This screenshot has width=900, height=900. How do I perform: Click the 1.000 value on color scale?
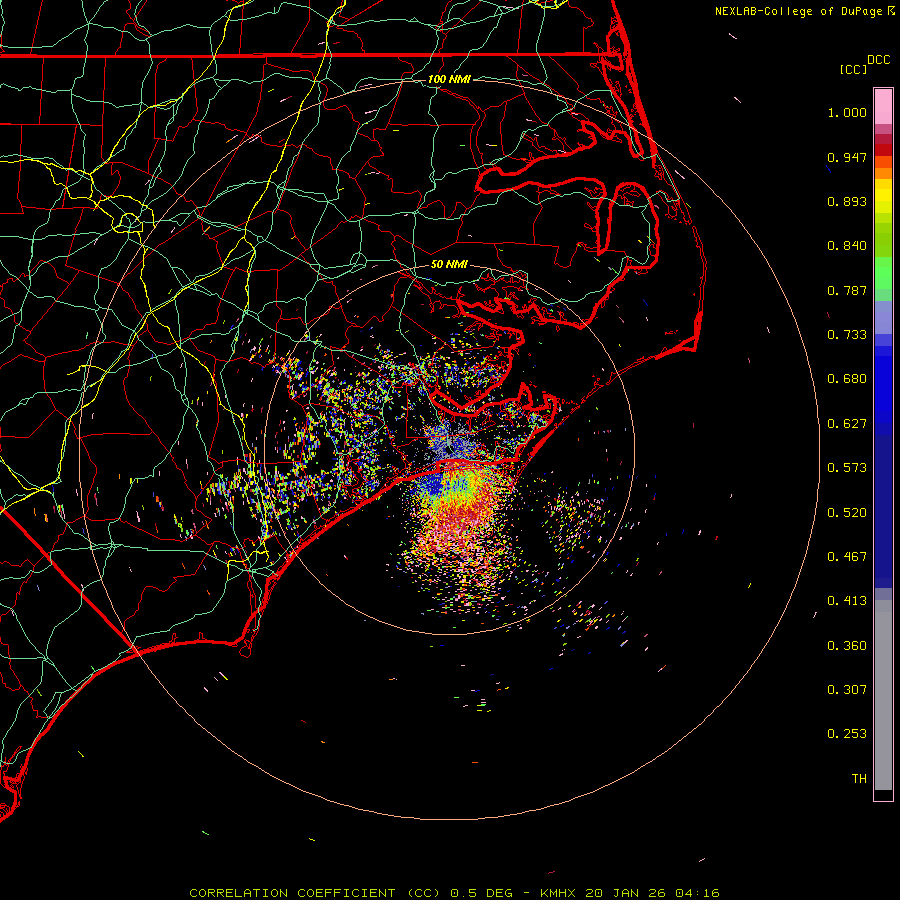coord(847,112)
